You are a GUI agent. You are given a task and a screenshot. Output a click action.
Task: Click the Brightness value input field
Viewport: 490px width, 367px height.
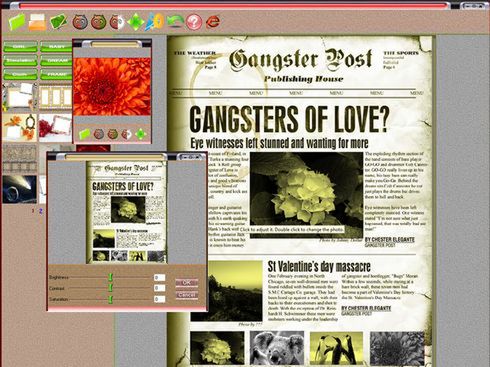click(x=159, y=277)
